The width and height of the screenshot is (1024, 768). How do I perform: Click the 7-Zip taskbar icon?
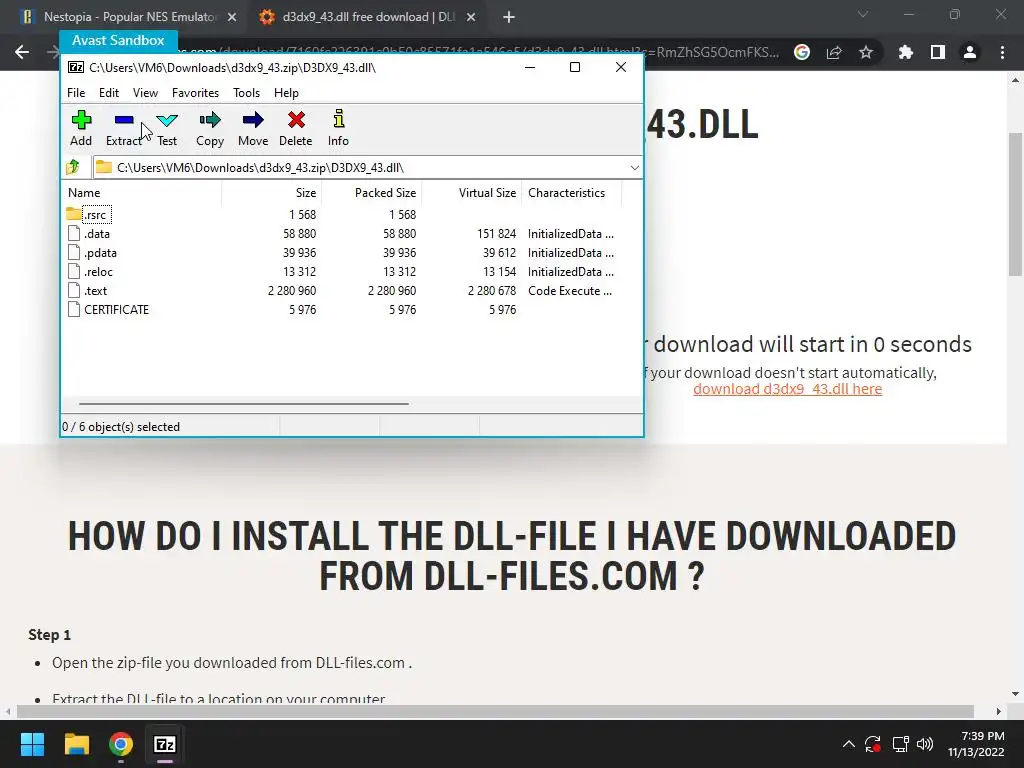165,744
